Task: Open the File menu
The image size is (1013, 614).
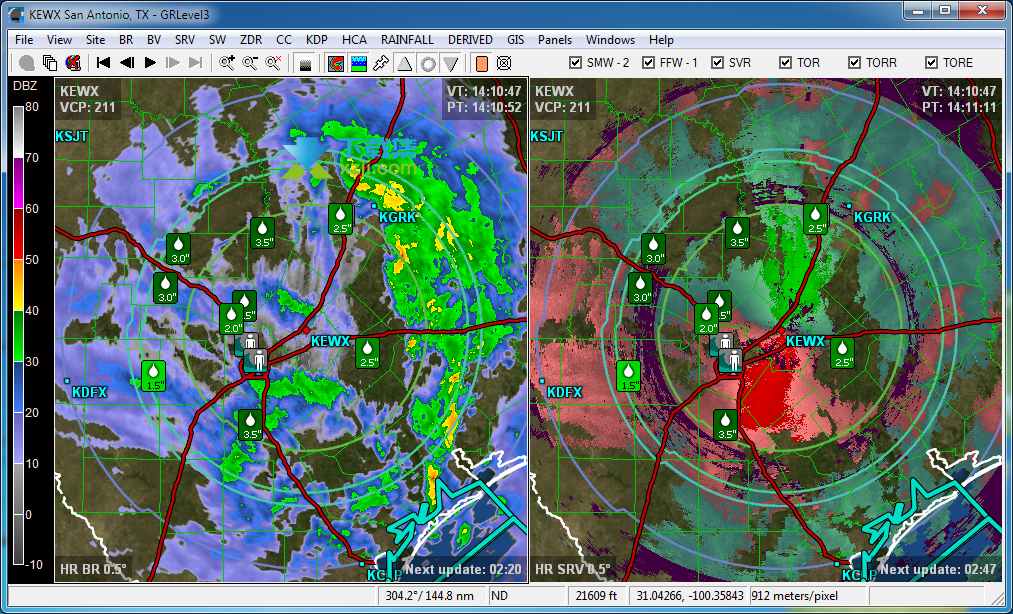Action: pyautogui.click(x=24, y=39)
